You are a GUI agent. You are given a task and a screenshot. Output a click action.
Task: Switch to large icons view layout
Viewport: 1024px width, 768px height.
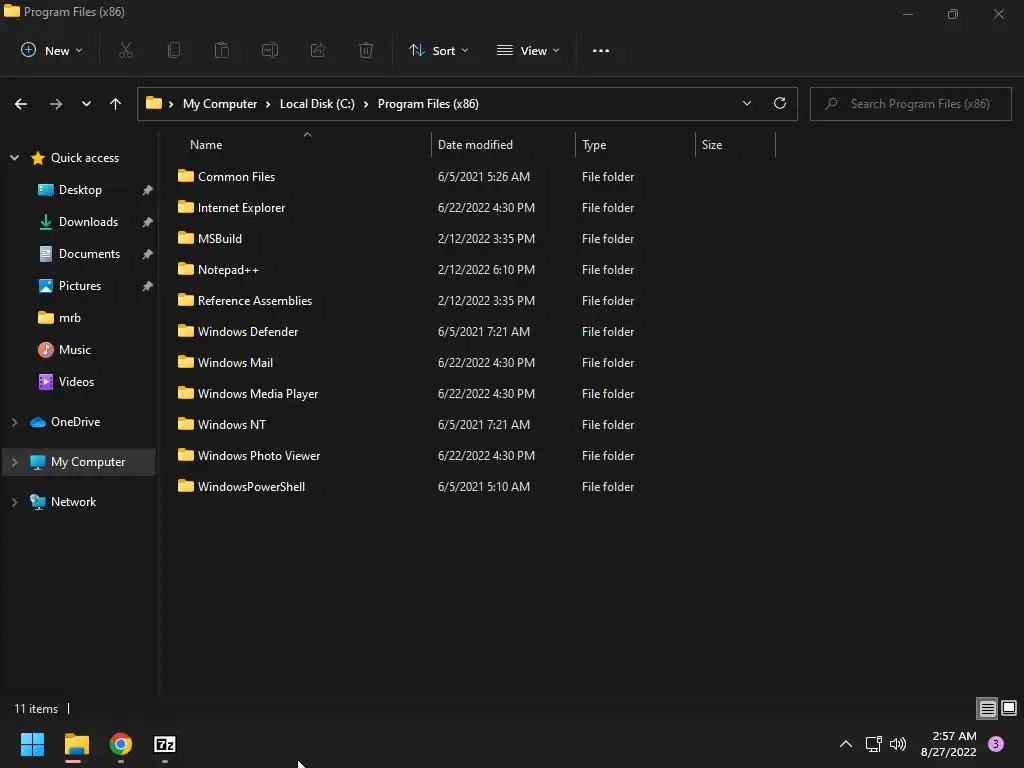[x=1009, y=708]
